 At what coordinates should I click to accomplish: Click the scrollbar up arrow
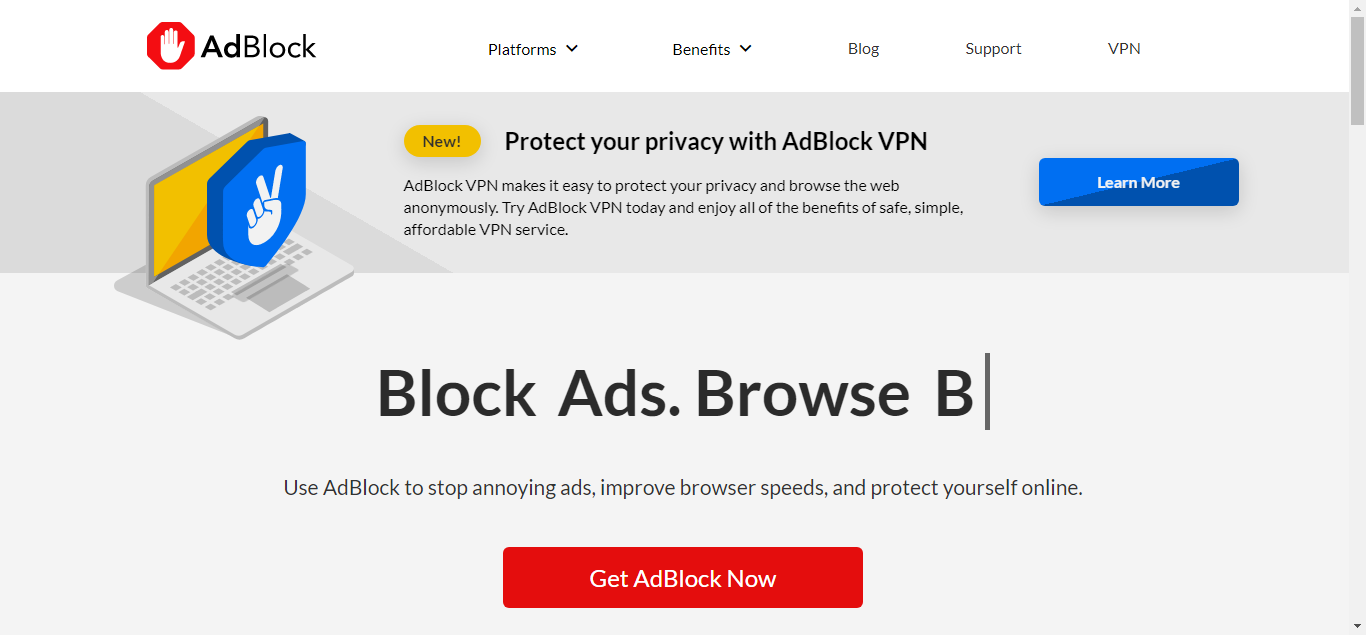(1357, 8)
